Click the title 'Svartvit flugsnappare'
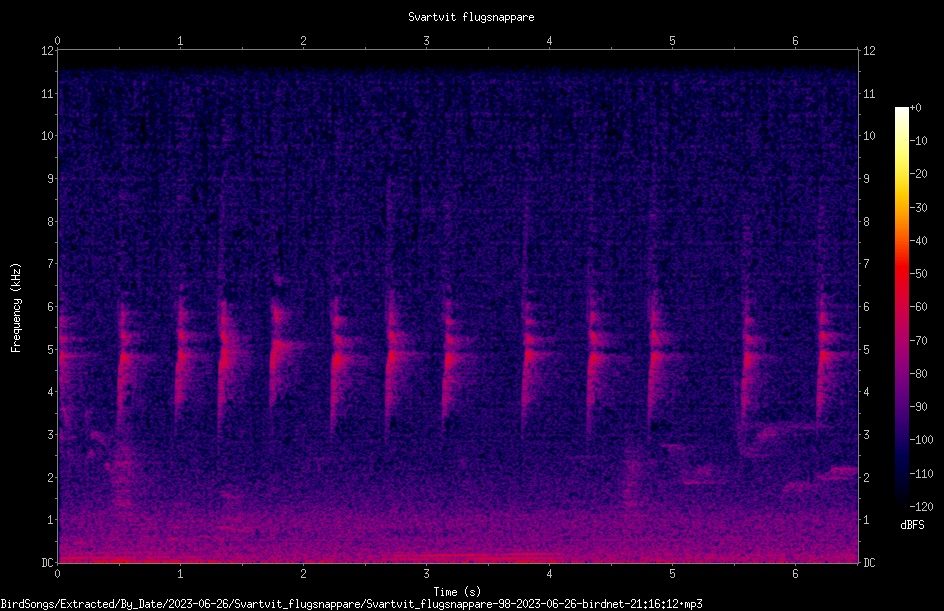The height and width of the screenshot is (611, 944). pos(471,17)
